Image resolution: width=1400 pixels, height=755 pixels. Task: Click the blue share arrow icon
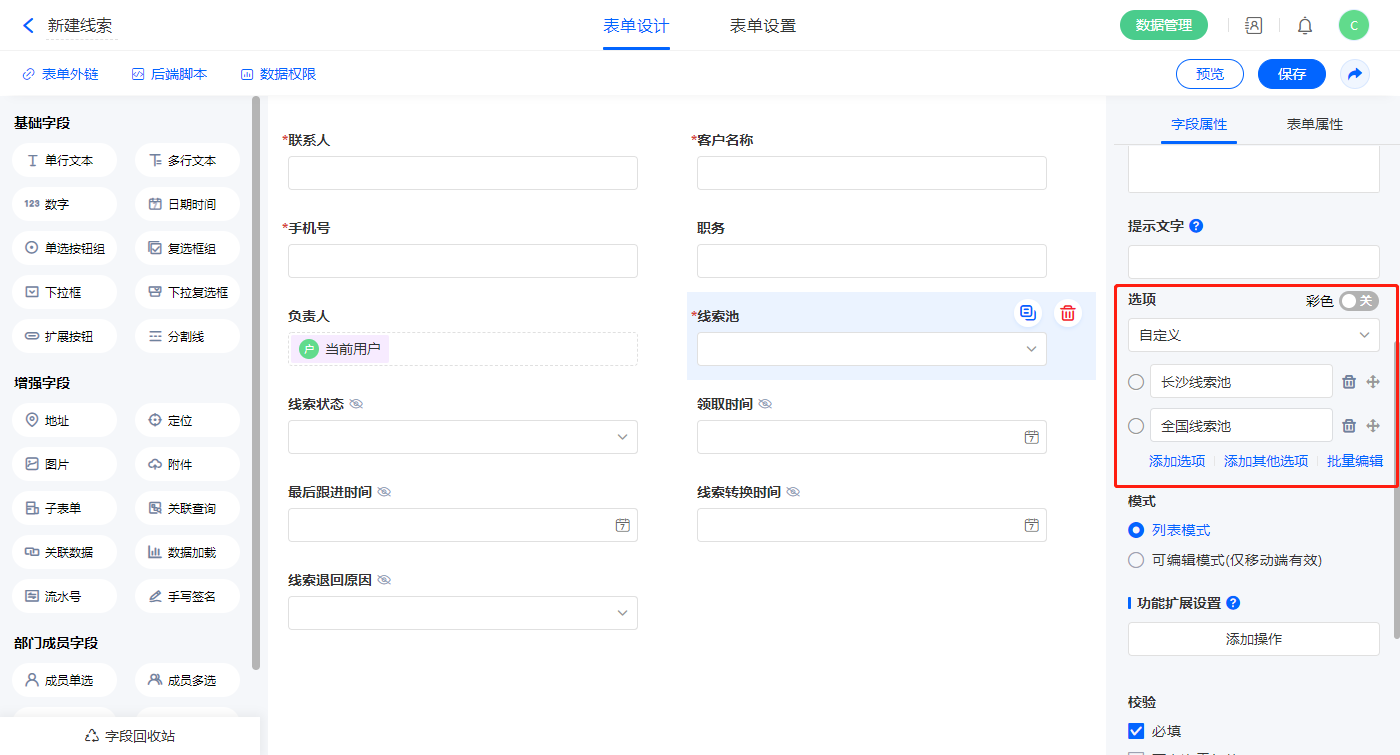1355,74
